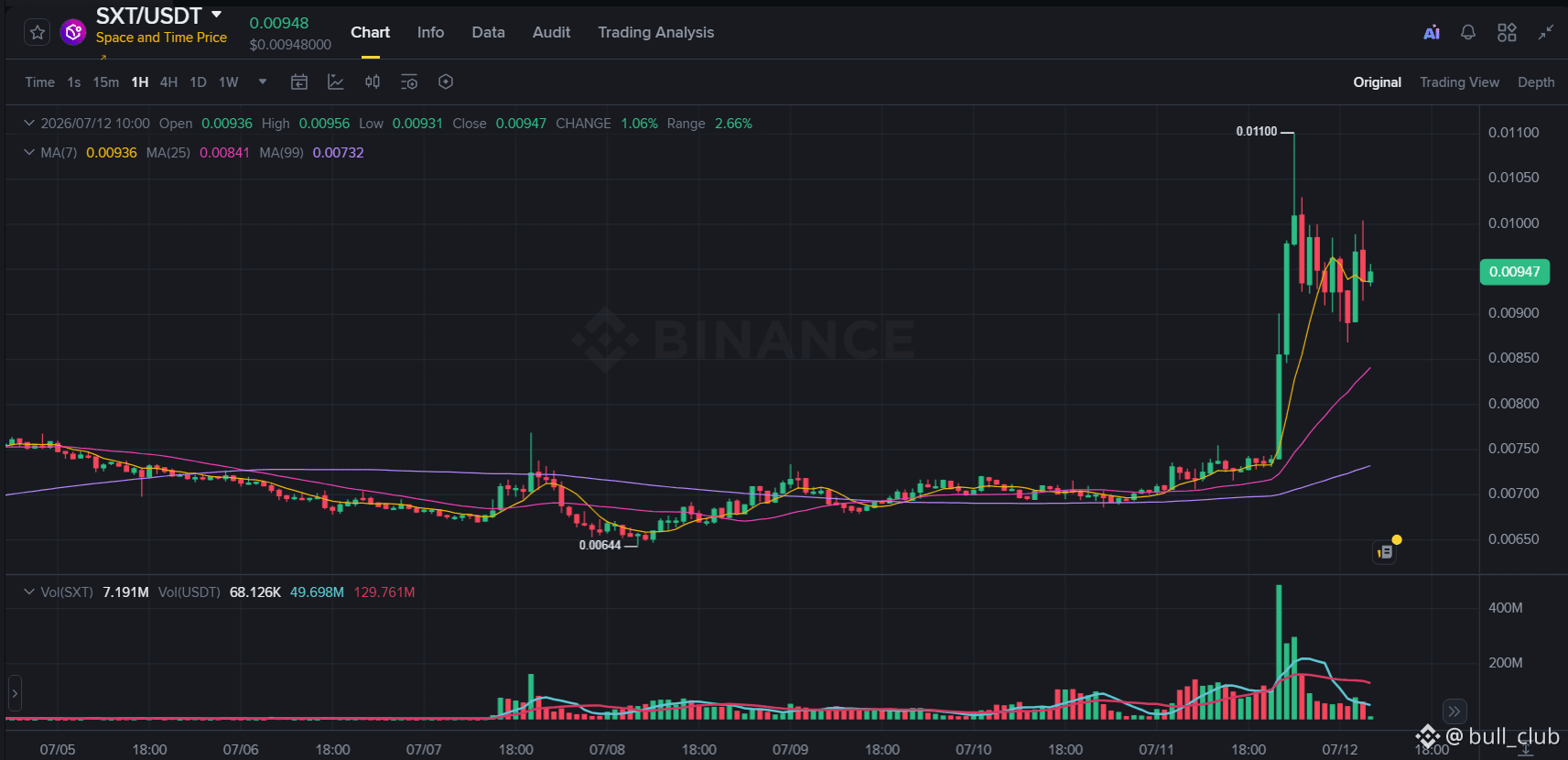
Task: Click the current price tag 0.00947
Action: point(1515,272)
